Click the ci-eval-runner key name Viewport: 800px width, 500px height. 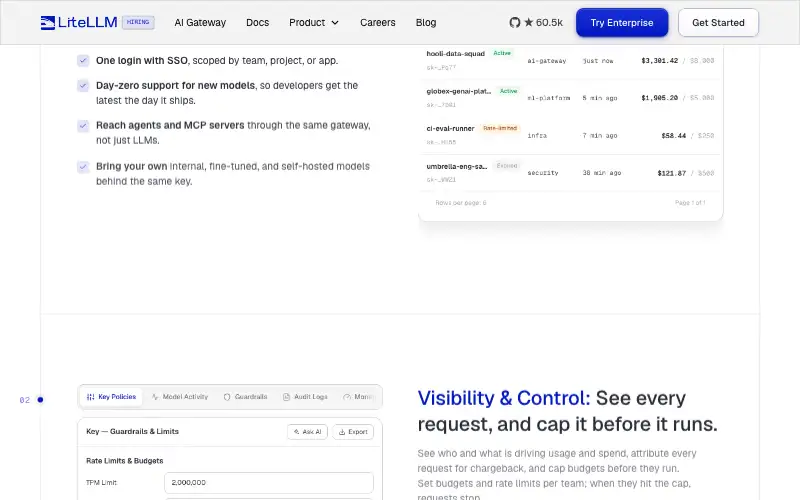tap(451, 129)
